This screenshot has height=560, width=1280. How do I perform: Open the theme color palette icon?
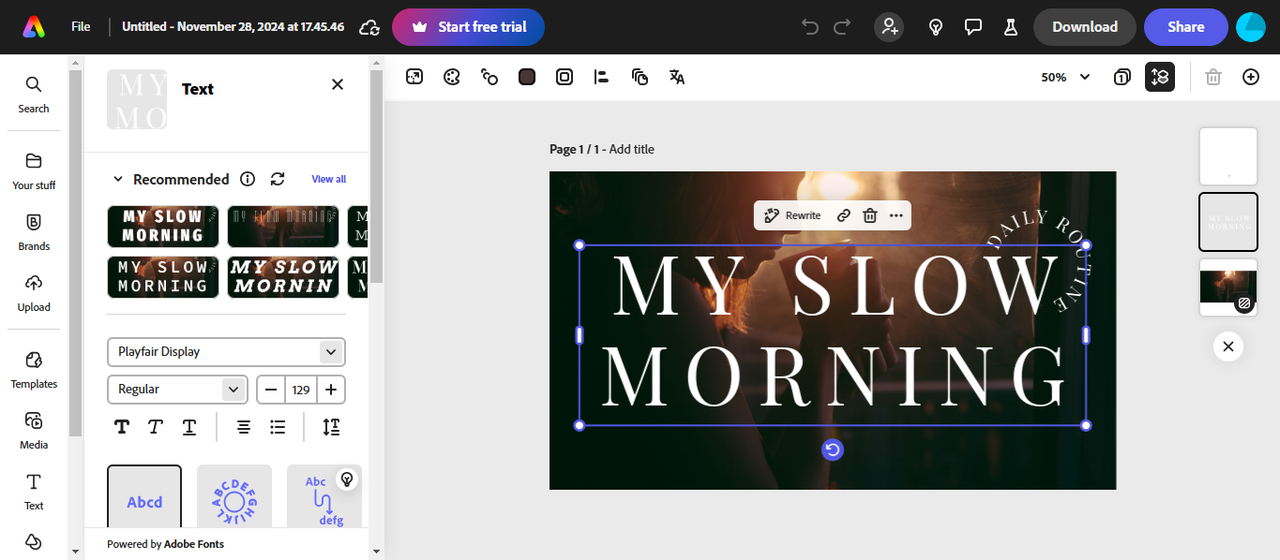tap(452, 77)
